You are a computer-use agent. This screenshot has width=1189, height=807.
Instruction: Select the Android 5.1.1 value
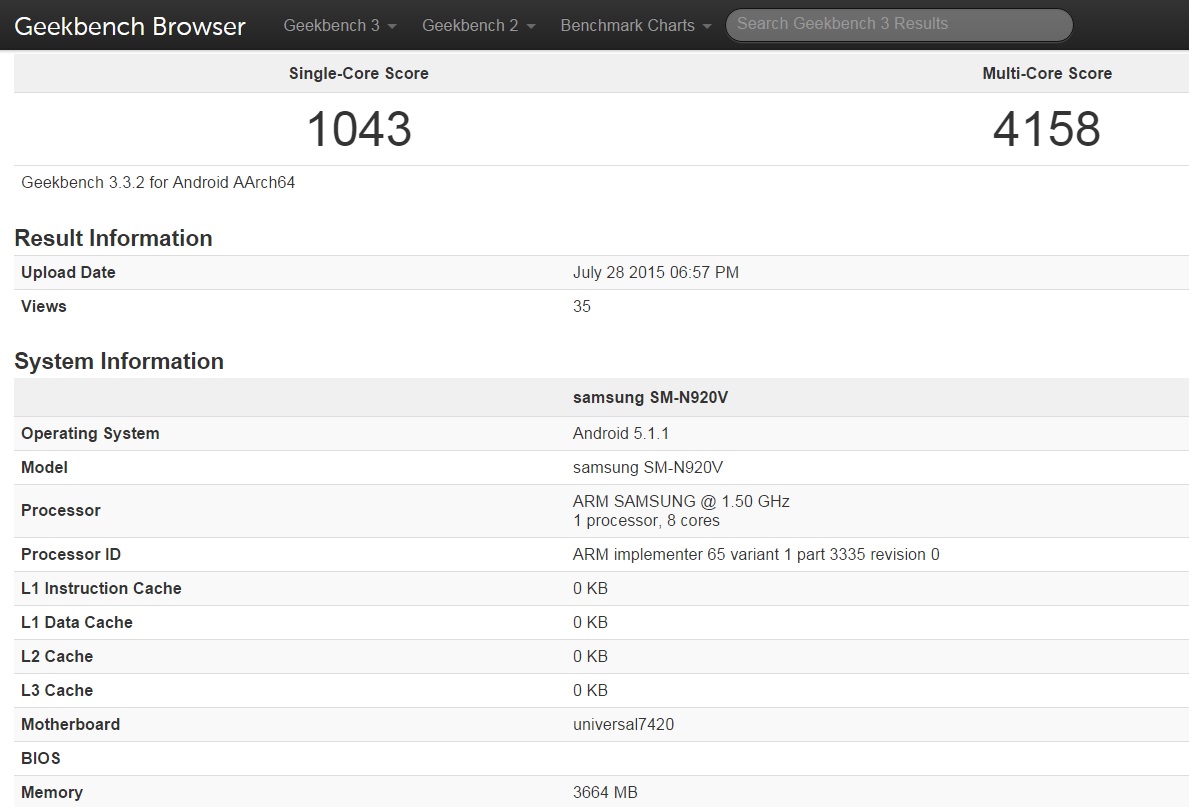pos(620,433)
